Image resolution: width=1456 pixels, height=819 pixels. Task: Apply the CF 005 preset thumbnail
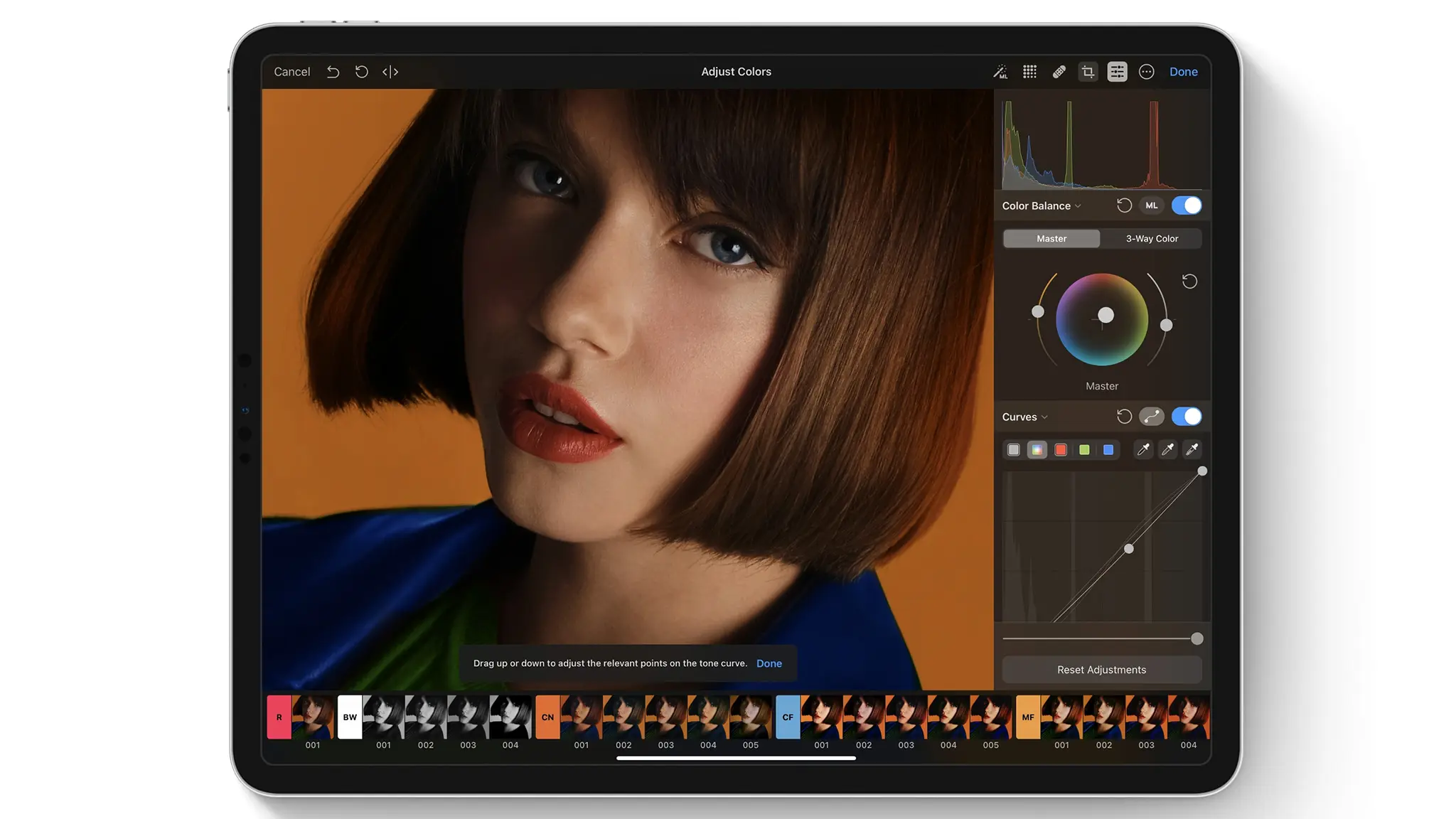click(991, 717)
